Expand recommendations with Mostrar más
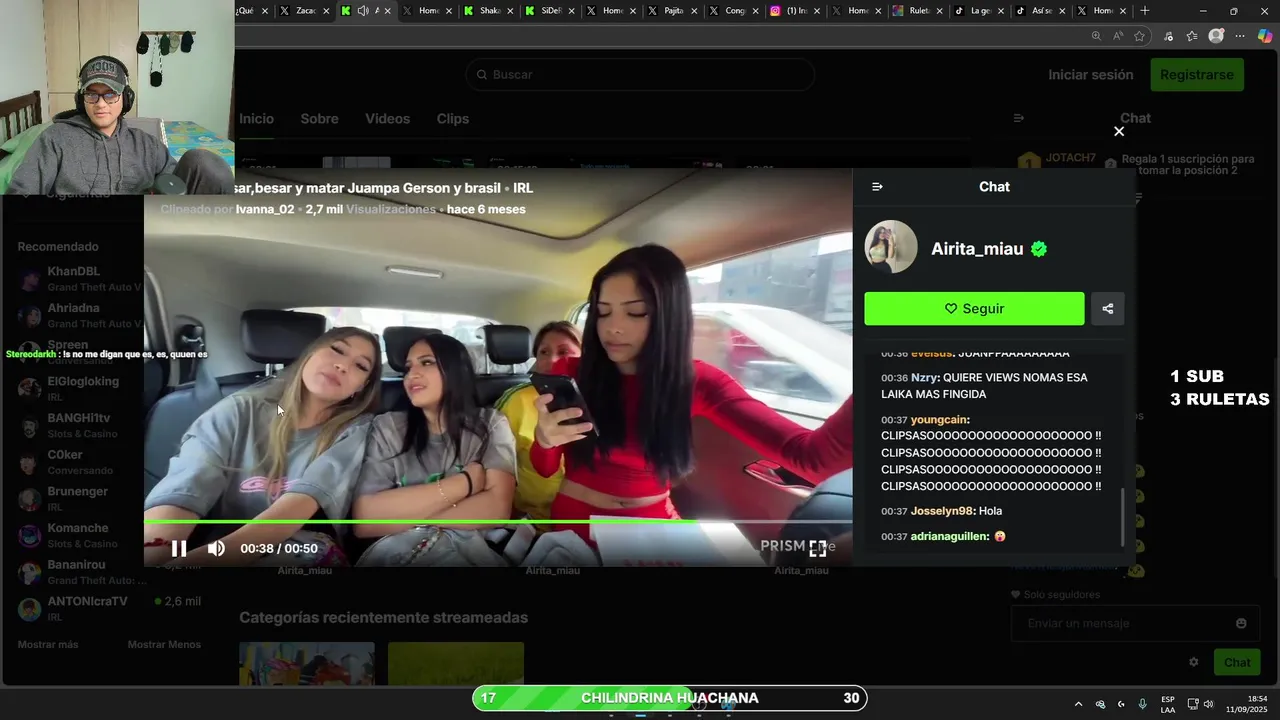Viewport: 1280px width, 720px height. (48, 645)
